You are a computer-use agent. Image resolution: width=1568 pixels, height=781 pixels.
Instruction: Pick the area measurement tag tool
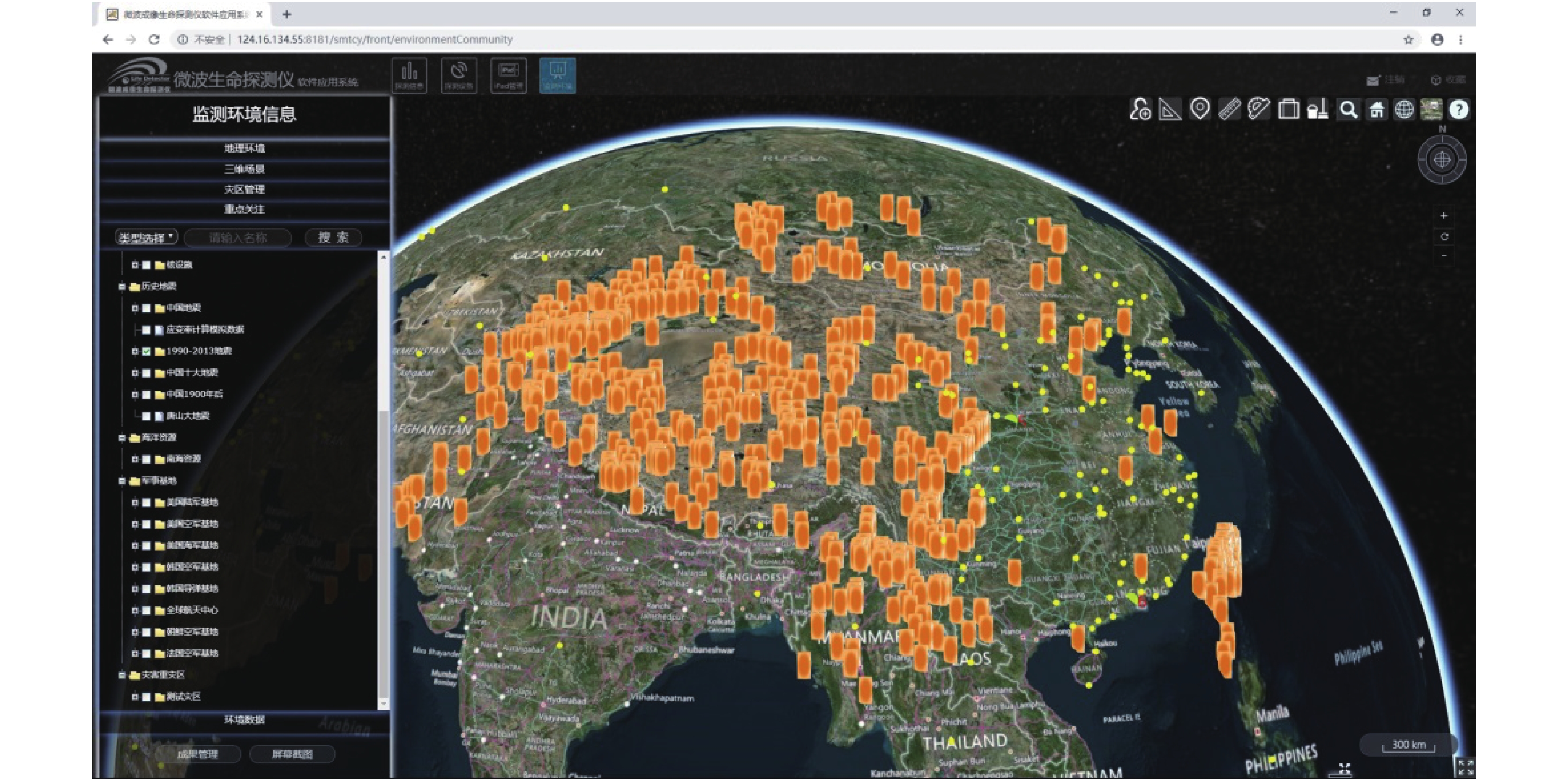coord(1259,110)
